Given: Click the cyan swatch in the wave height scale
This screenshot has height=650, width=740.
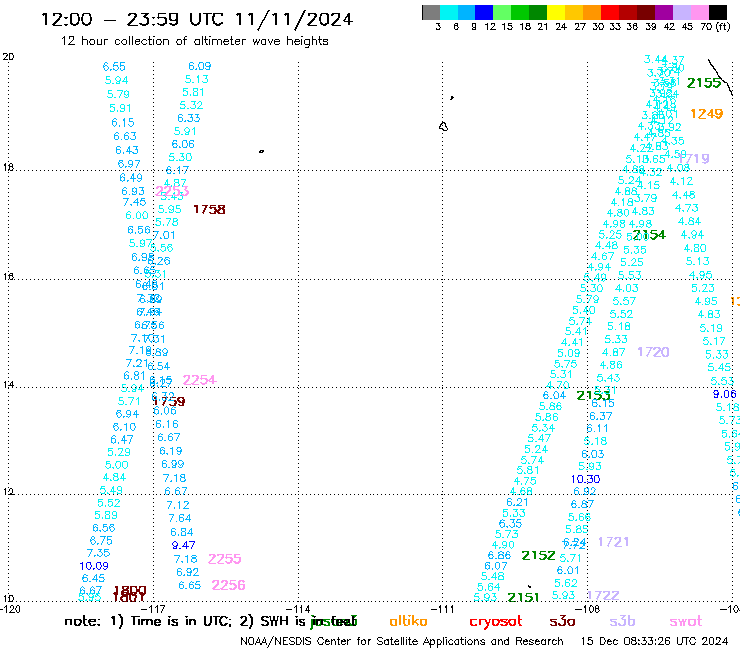Looking at the screenshot, I should pos(449,12).
